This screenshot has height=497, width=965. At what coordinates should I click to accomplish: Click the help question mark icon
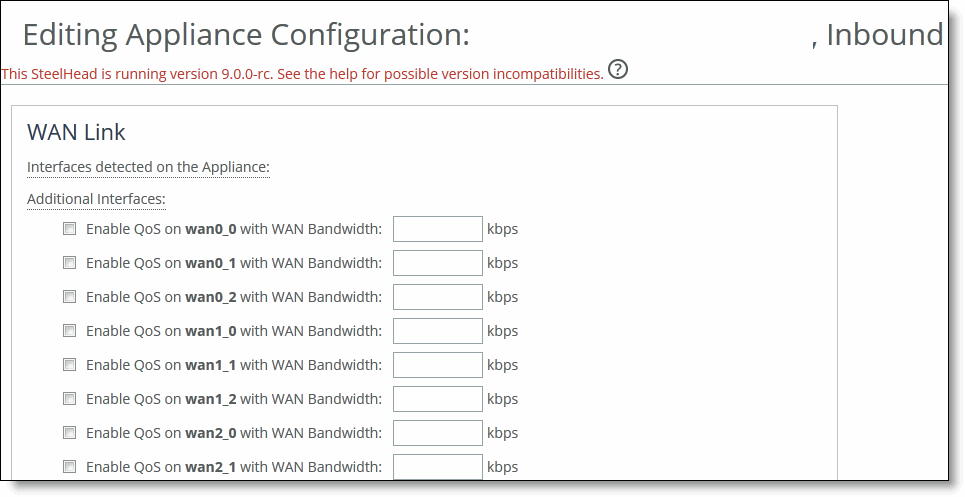618,70
